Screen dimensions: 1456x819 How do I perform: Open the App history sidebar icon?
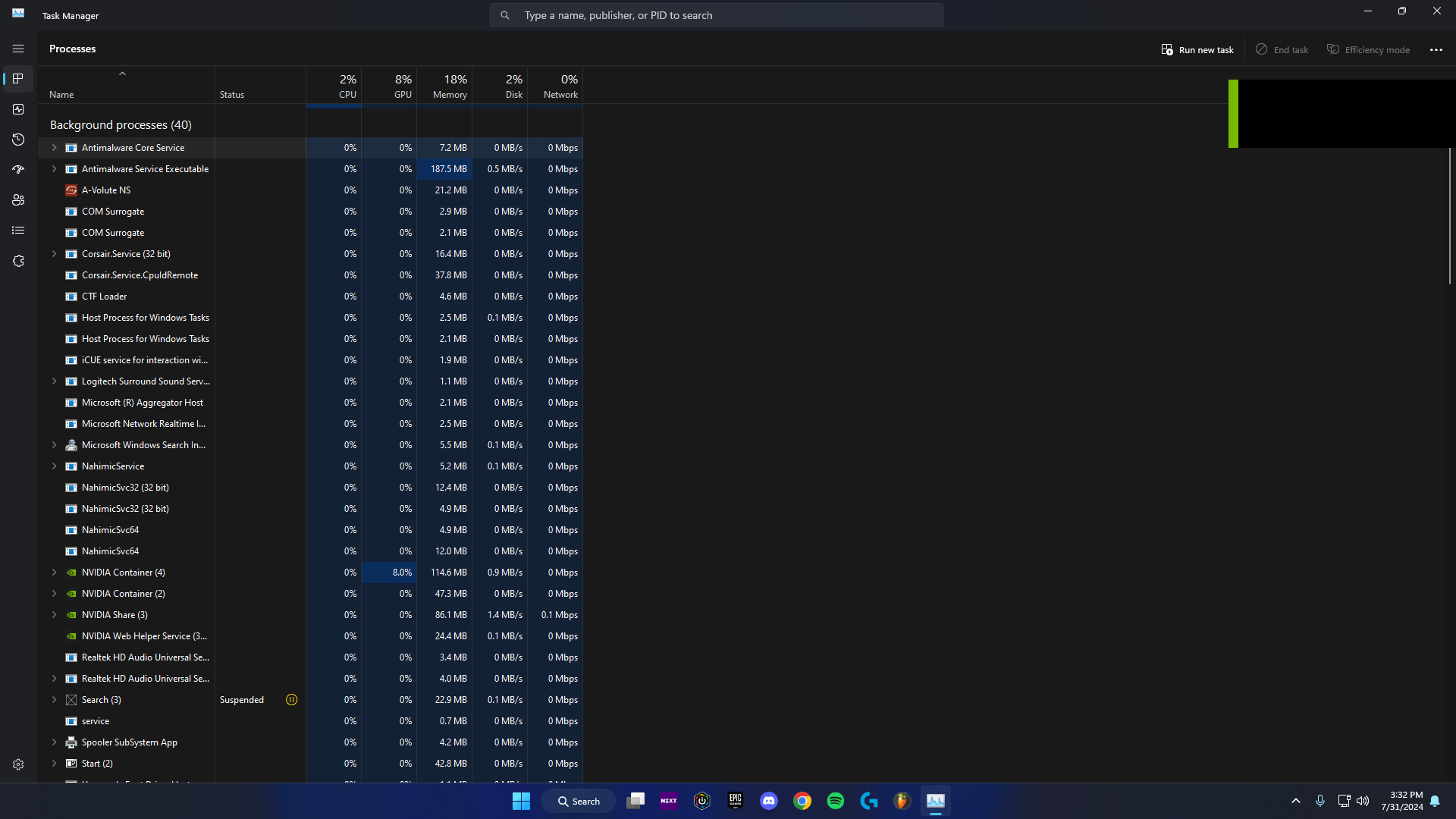pos(18,140)
